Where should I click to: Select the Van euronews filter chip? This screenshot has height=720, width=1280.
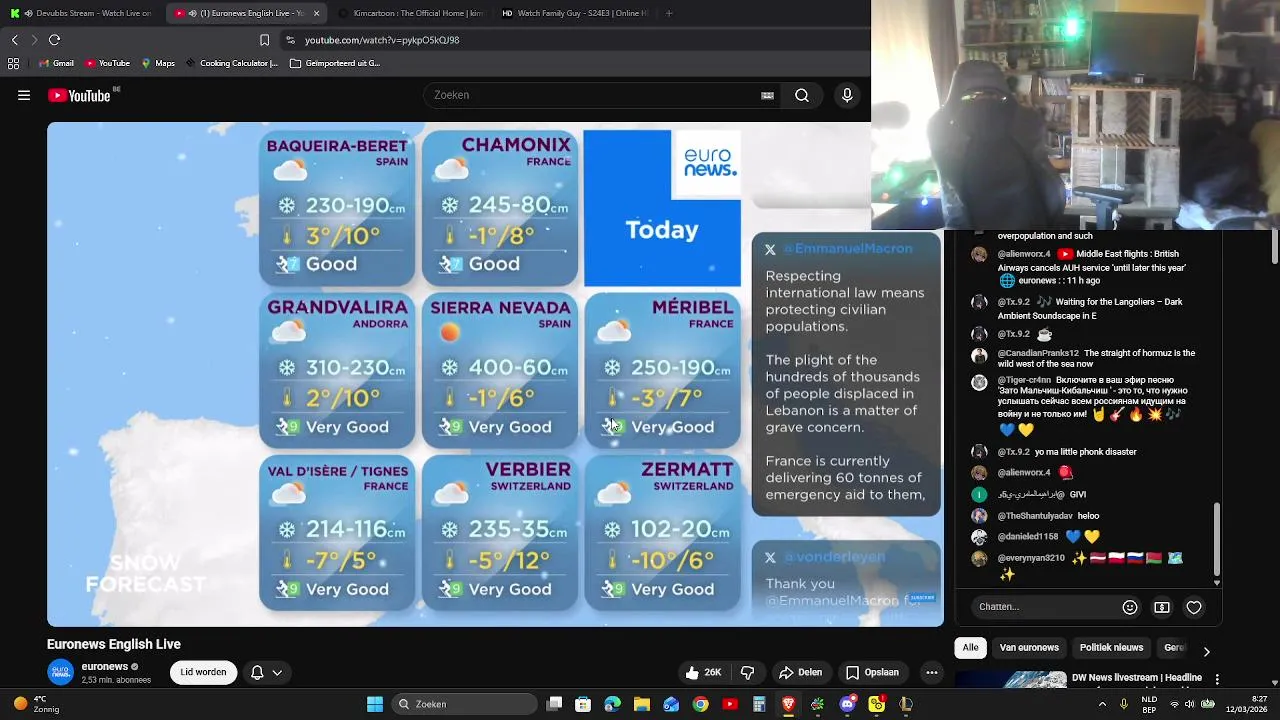[1029, 647]
